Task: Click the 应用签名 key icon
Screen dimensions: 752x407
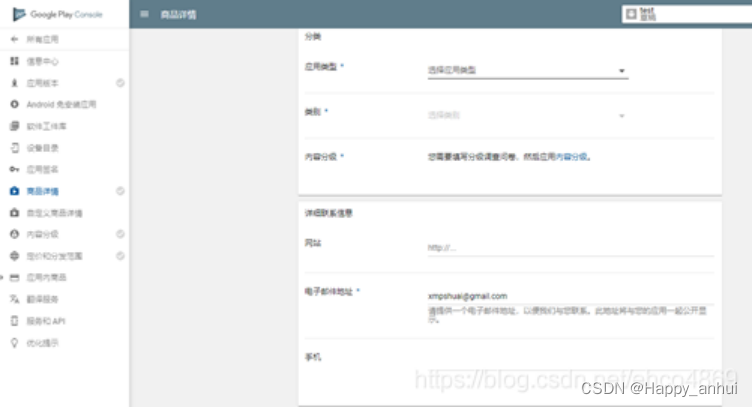Action: click(x=14, y=169)
